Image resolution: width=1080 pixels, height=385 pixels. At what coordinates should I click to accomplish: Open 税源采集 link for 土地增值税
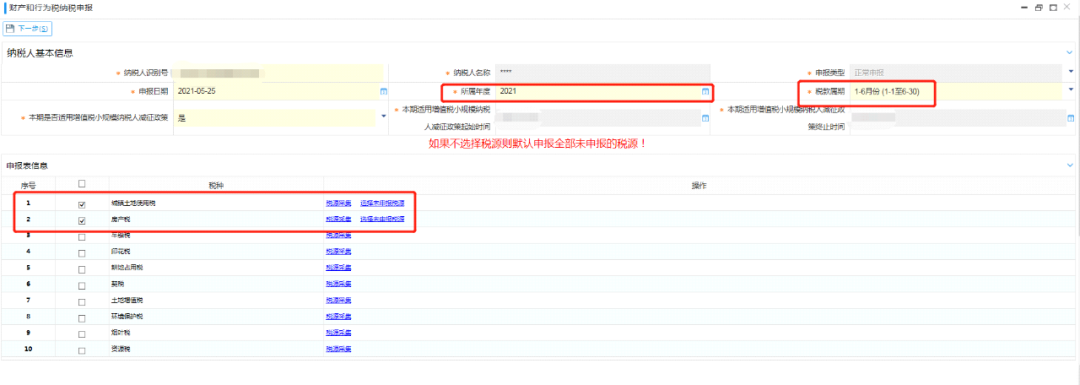click(x=339, y=300)
